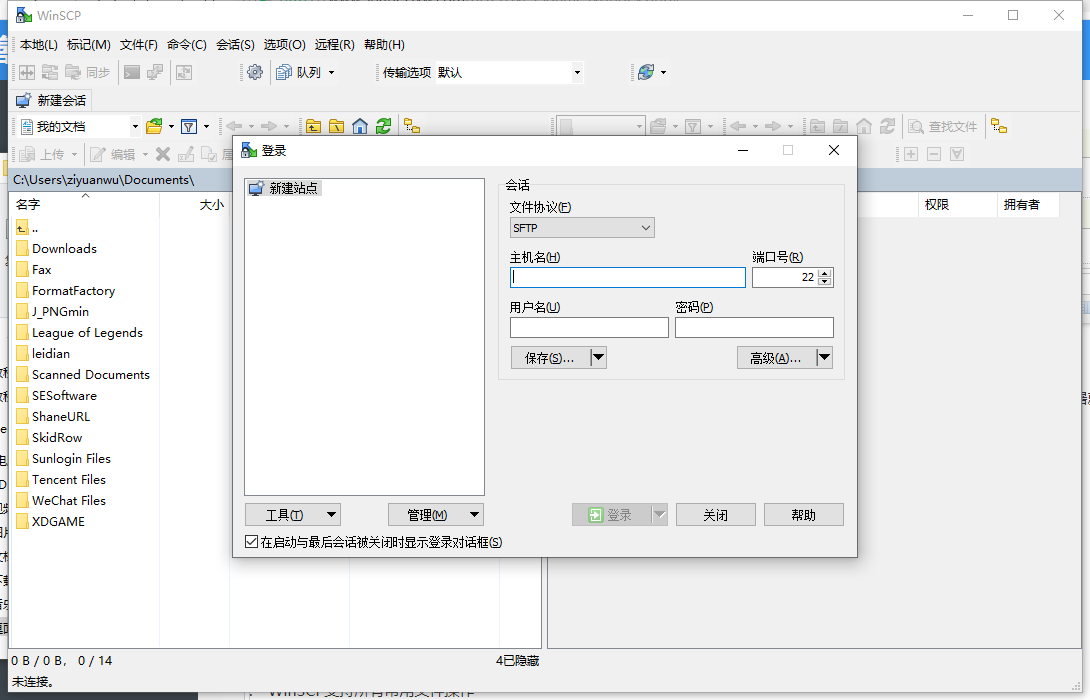Open the 队列 queue icon
This screenshot has height=700, width=1090.
(285, 72)
